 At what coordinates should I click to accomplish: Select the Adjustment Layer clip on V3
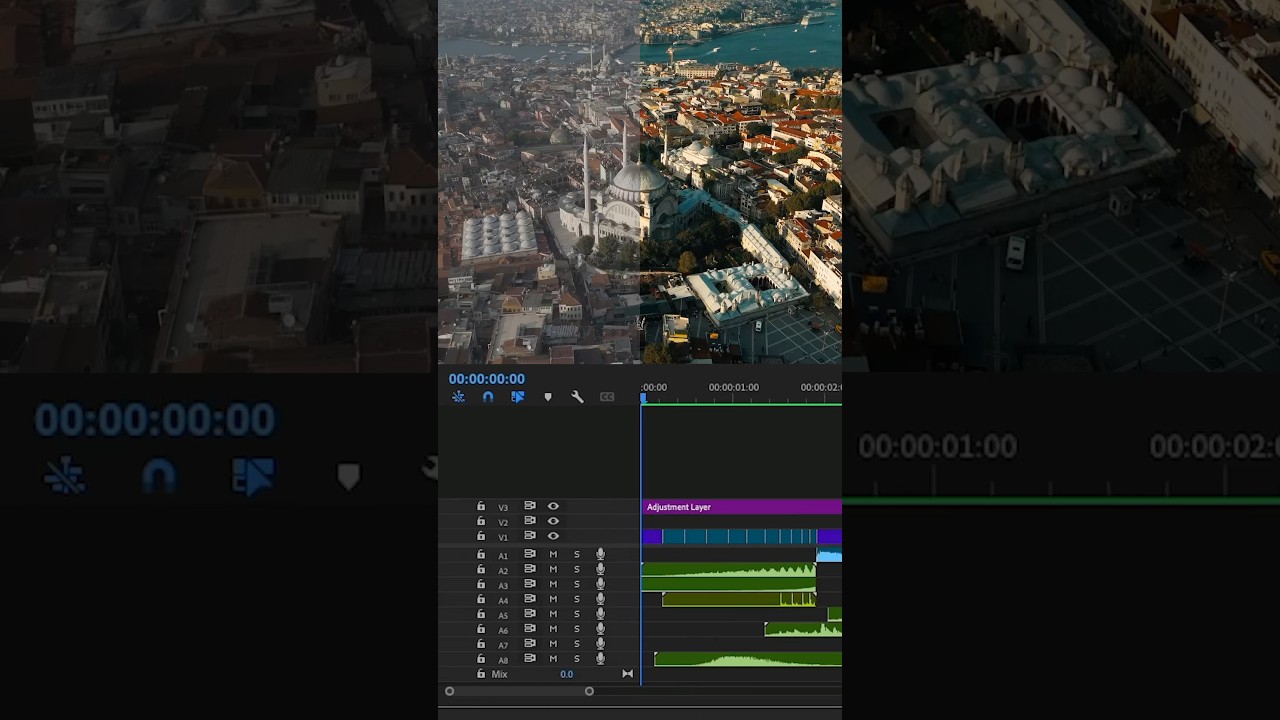point(741,507)
